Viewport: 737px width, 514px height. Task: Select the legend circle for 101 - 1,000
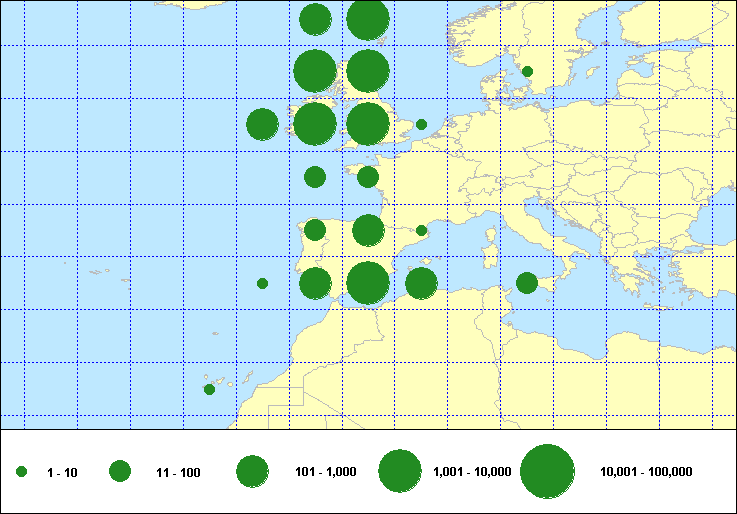coord(252,472)
